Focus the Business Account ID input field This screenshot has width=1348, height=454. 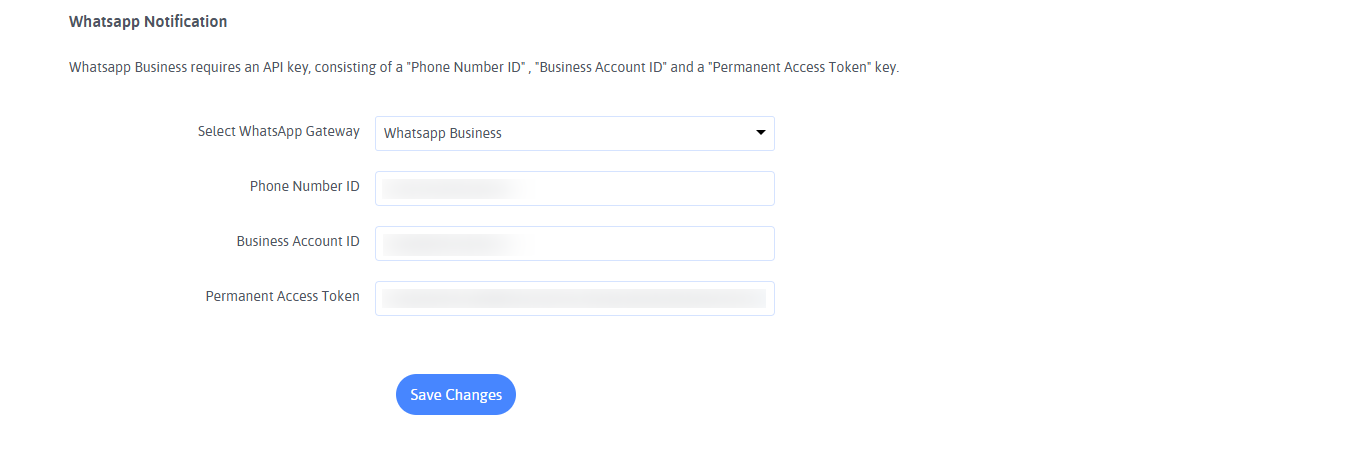click(574, 243)
